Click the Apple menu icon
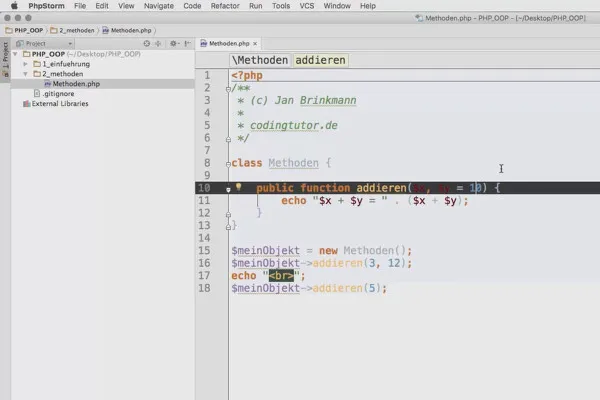 coord(14,6)
